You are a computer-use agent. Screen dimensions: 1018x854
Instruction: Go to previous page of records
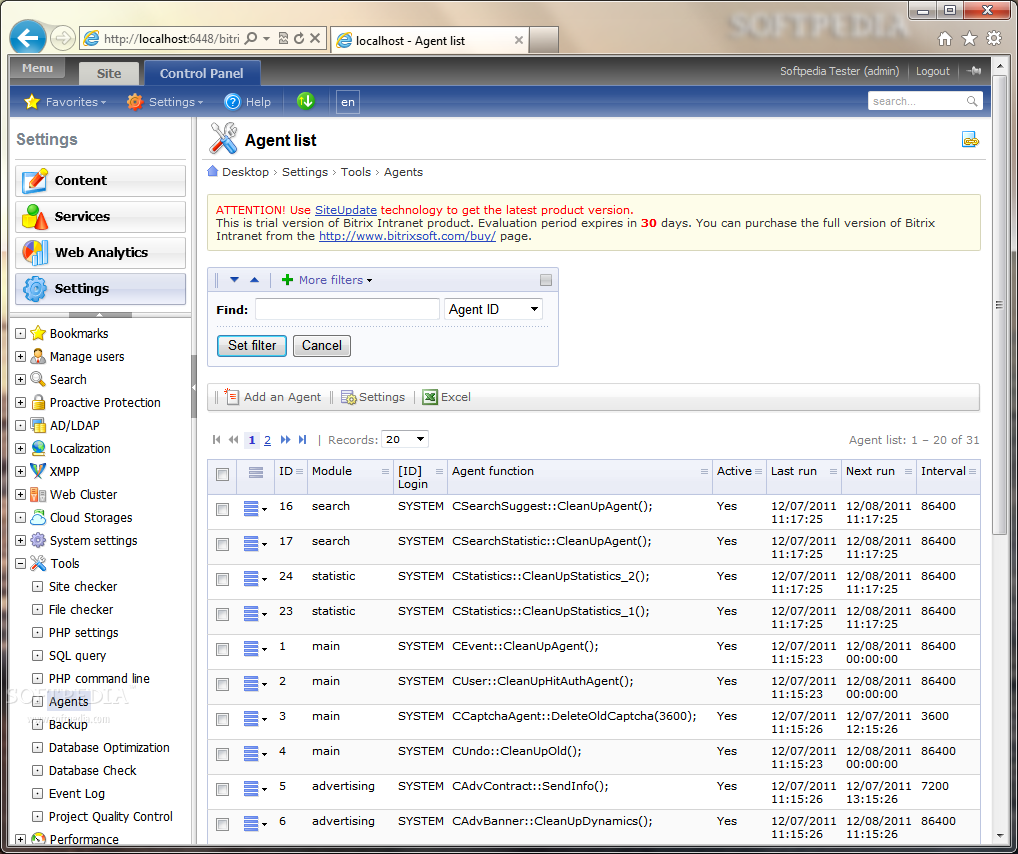(234, 440)
